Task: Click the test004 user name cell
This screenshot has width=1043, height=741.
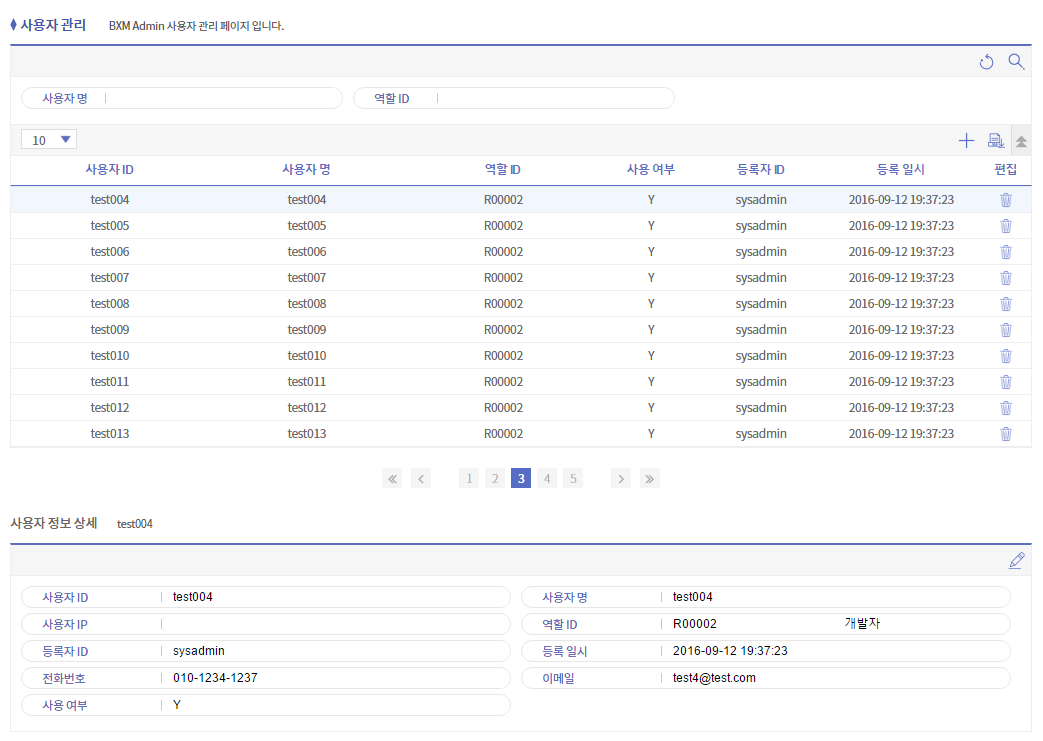Action: [307, 200]
